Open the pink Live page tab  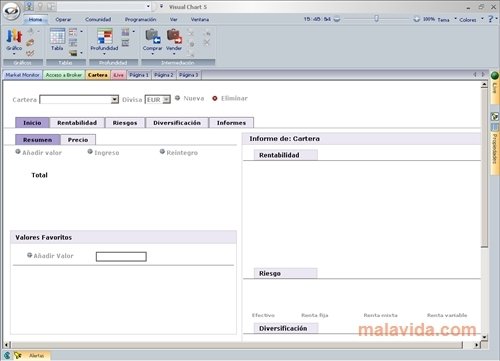[x=118, y=75]
